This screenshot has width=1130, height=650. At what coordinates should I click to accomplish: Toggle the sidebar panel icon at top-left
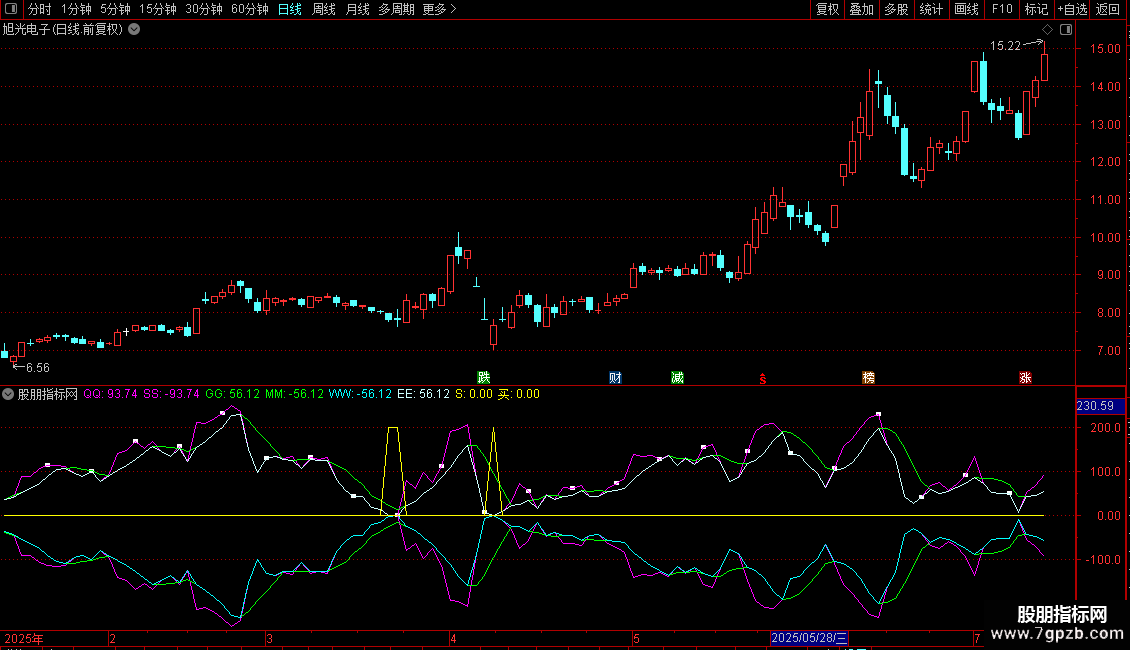[x=10, y=9]
